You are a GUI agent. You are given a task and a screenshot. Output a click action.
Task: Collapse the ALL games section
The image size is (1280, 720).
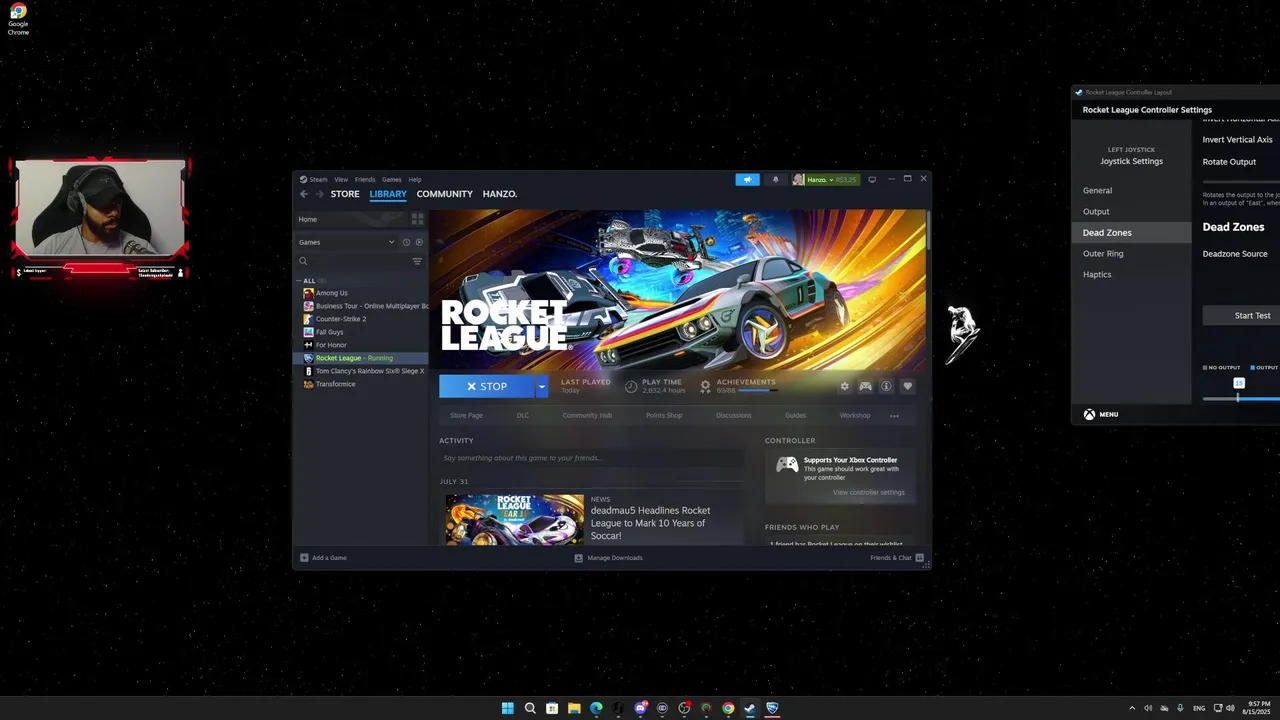[299, 281]
